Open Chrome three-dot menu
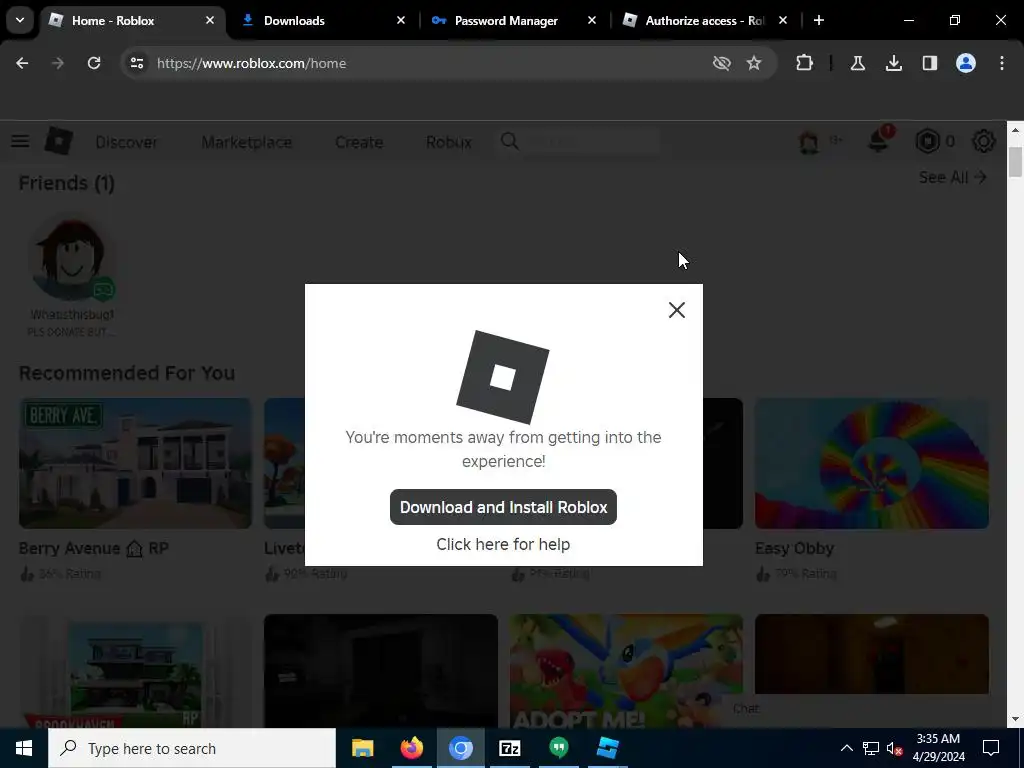The width and height of the screenshot is (1024, 768). 1001,63
